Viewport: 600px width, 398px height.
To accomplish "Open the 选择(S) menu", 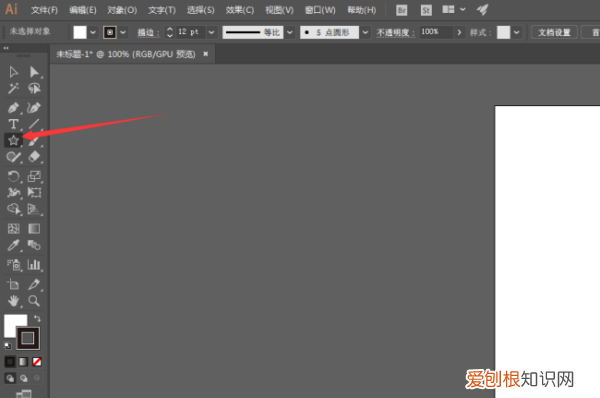I will [x=201, y=10].
